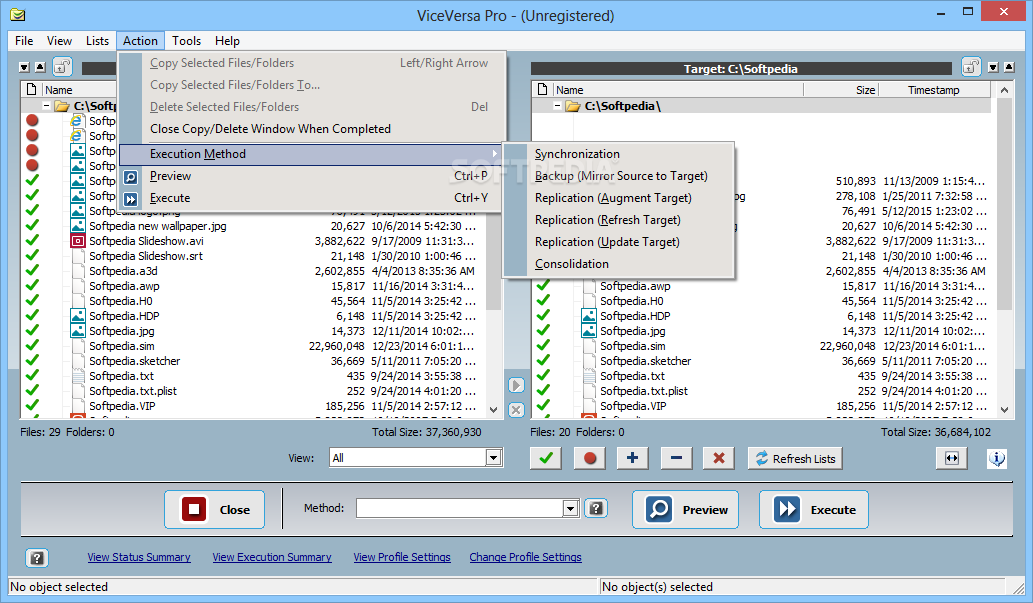The height and width of the screenshot is (603, 1033).
Task: Toggle the first red status marker in source list
Action: (32, 121)
